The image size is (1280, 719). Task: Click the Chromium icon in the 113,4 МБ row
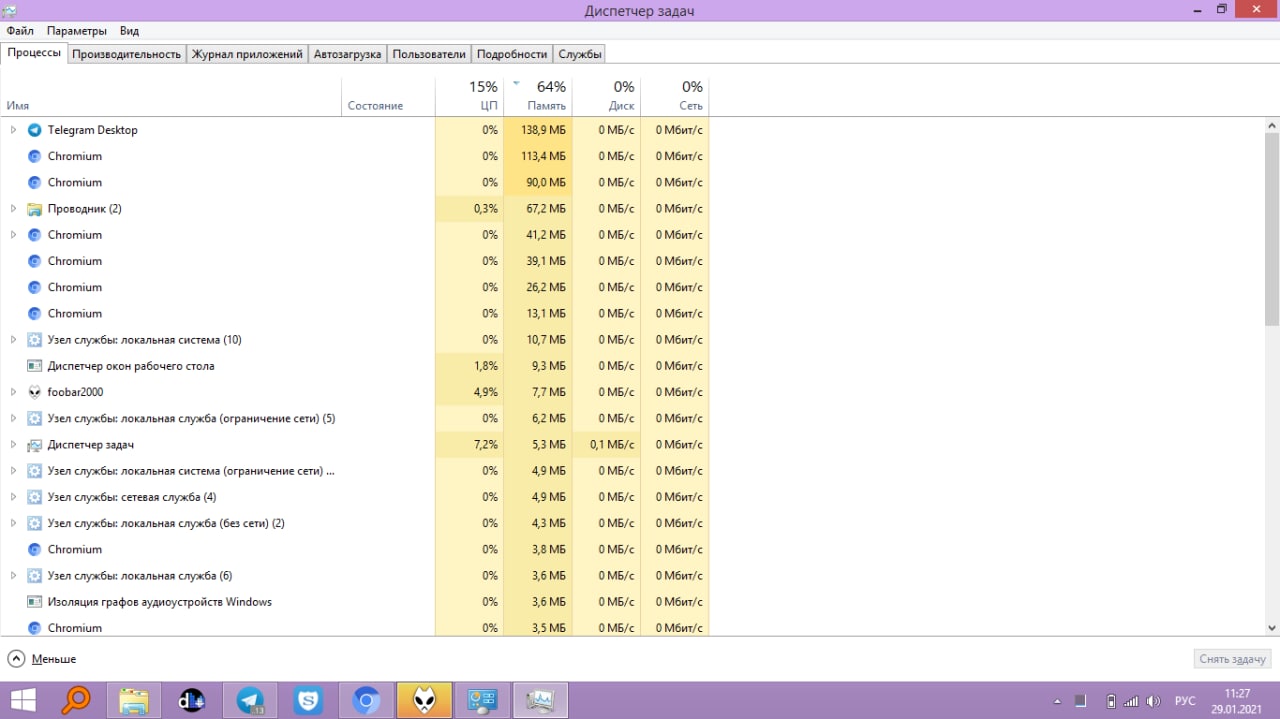tap(35, 156)
